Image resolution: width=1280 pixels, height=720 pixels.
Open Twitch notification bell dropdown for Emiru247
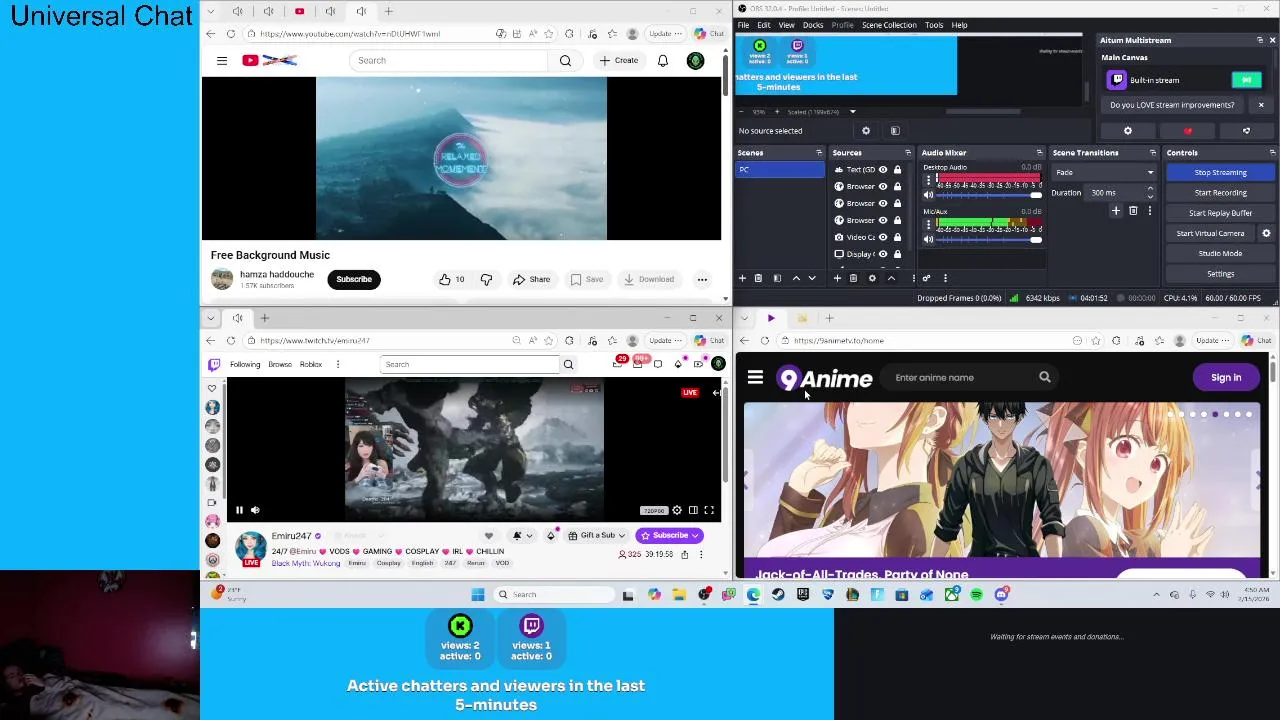click(x=522, y=535)
